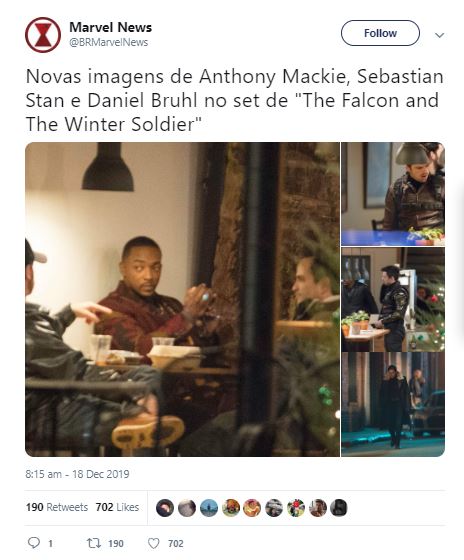
Task: Open middle-right photo near Christmas tree
Action: coord(393,299)
